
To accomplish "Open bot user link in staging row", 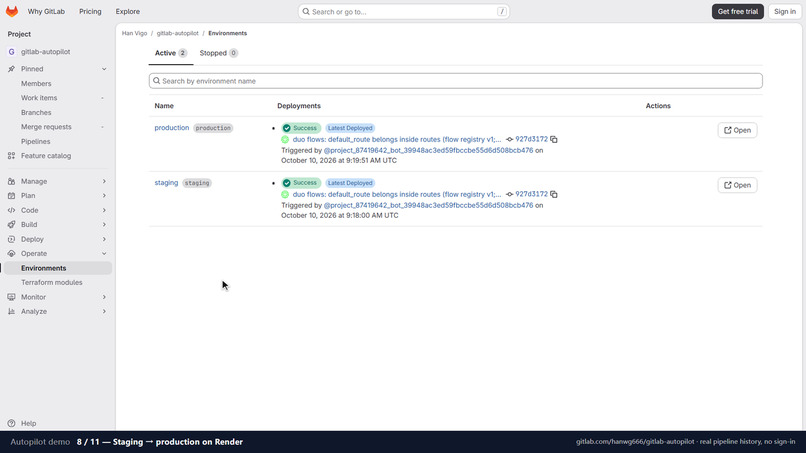I will (x=428, y=205).
